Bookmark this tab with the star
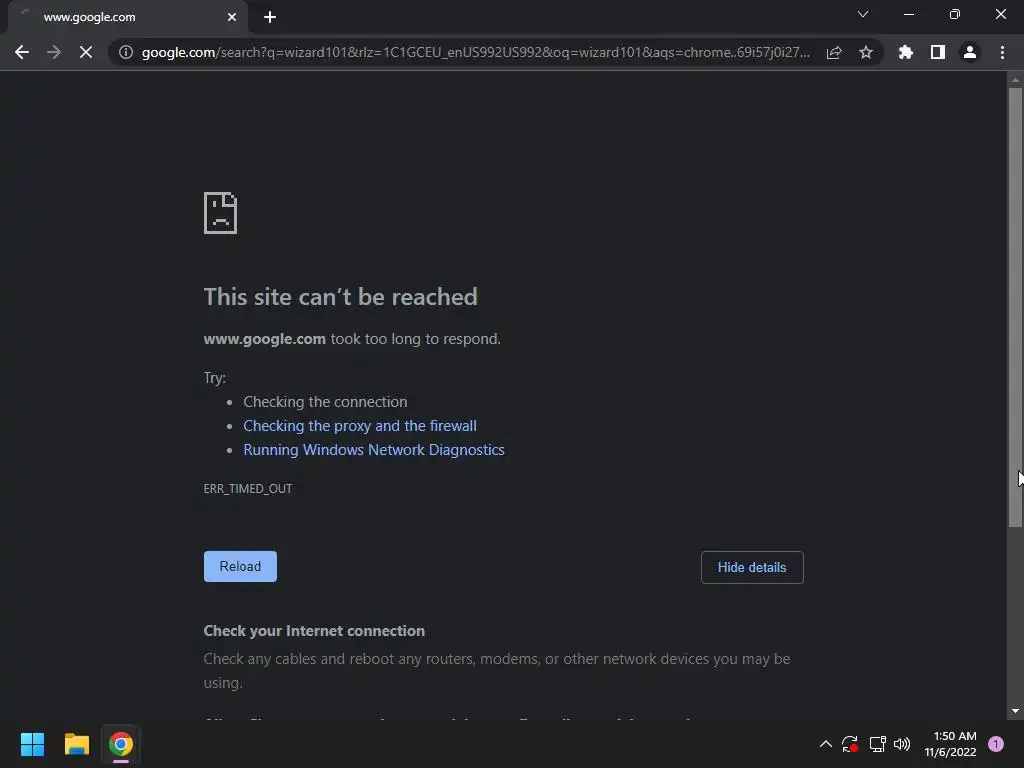 pos(866,52)
